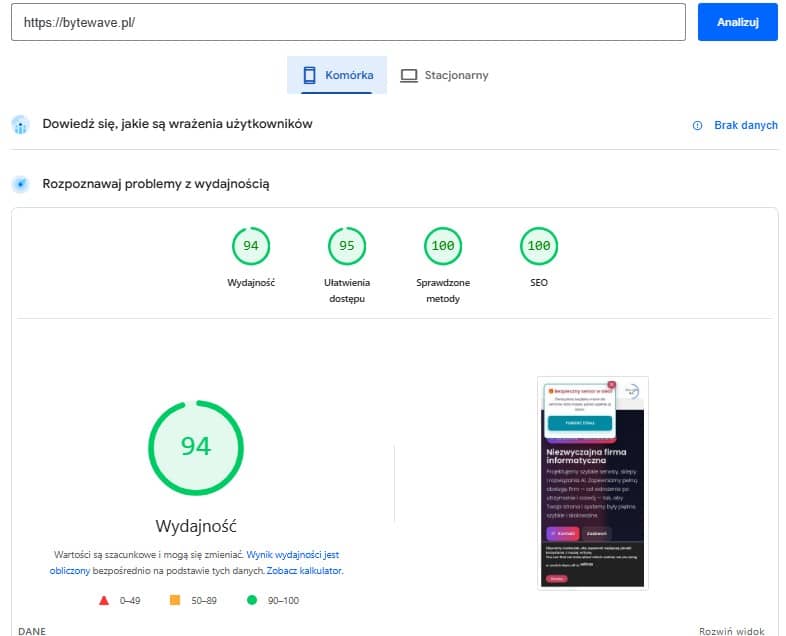Click the red triangle 0–49 legend icon
Viewport: 786px width, 636px height.
(x=104, y=600)
